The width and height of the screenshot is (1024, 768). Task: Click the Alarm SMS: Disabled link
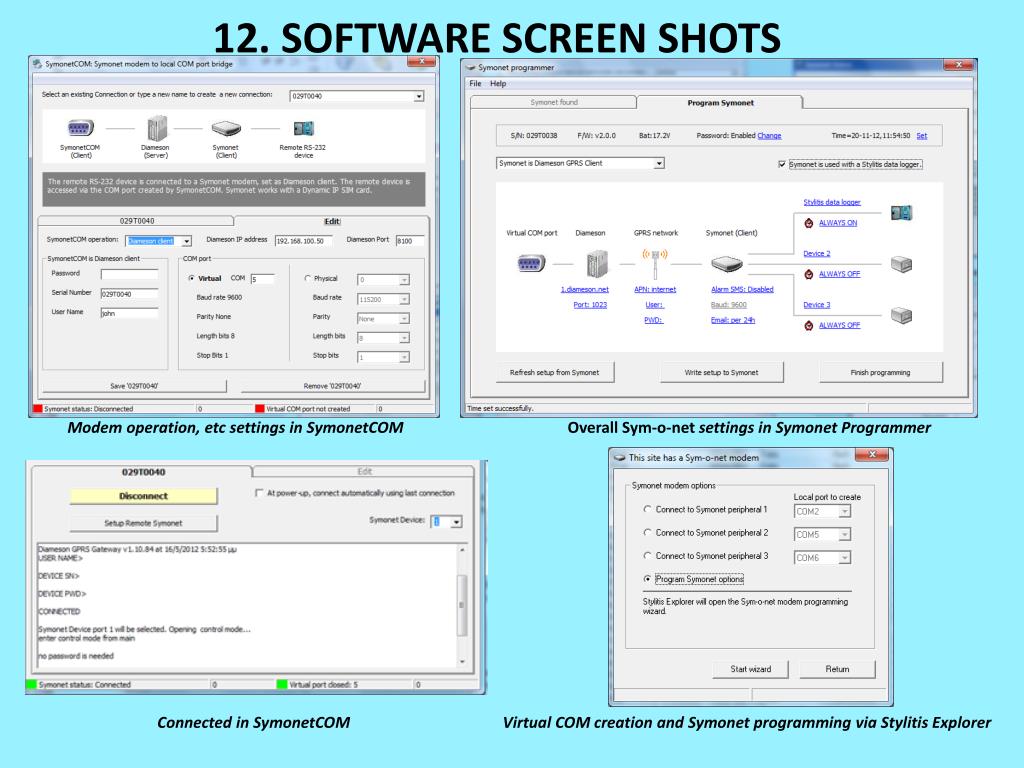click(742, 289)
